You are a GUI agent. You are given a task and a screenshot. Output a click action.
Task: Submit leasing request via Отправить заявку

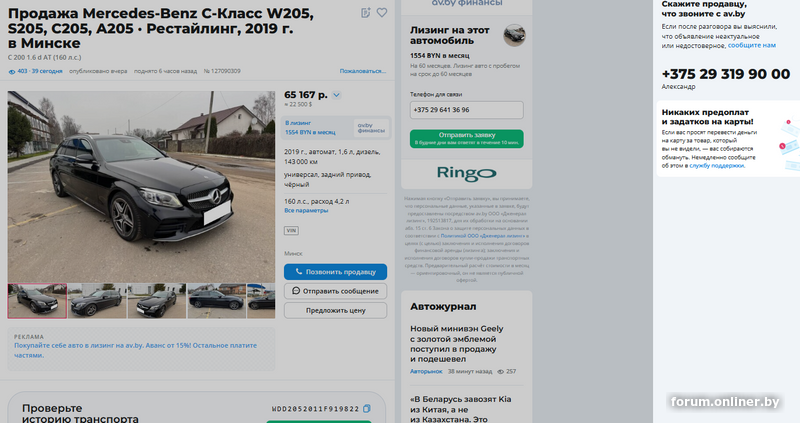(466, 138)
